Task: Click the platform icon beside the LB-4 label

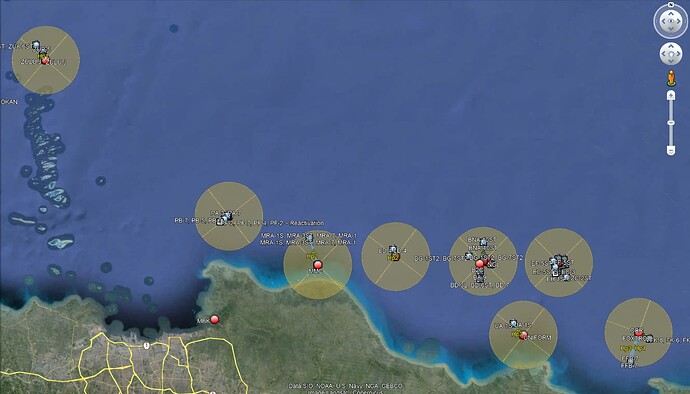Action: click(x=393, y=250)
